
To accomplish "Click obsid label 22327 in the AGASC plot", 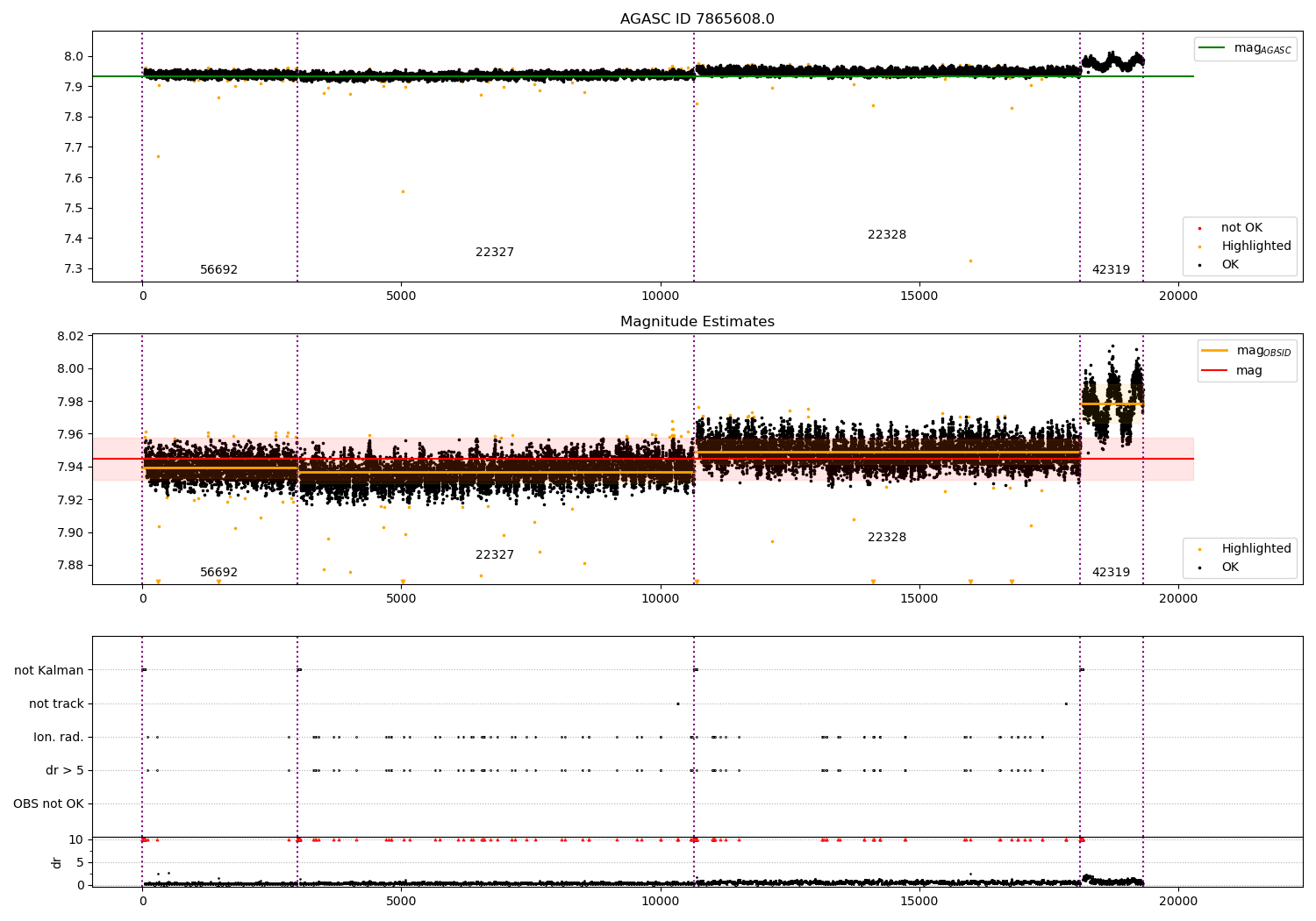I will pyautogui.click(x=495, y=253).
